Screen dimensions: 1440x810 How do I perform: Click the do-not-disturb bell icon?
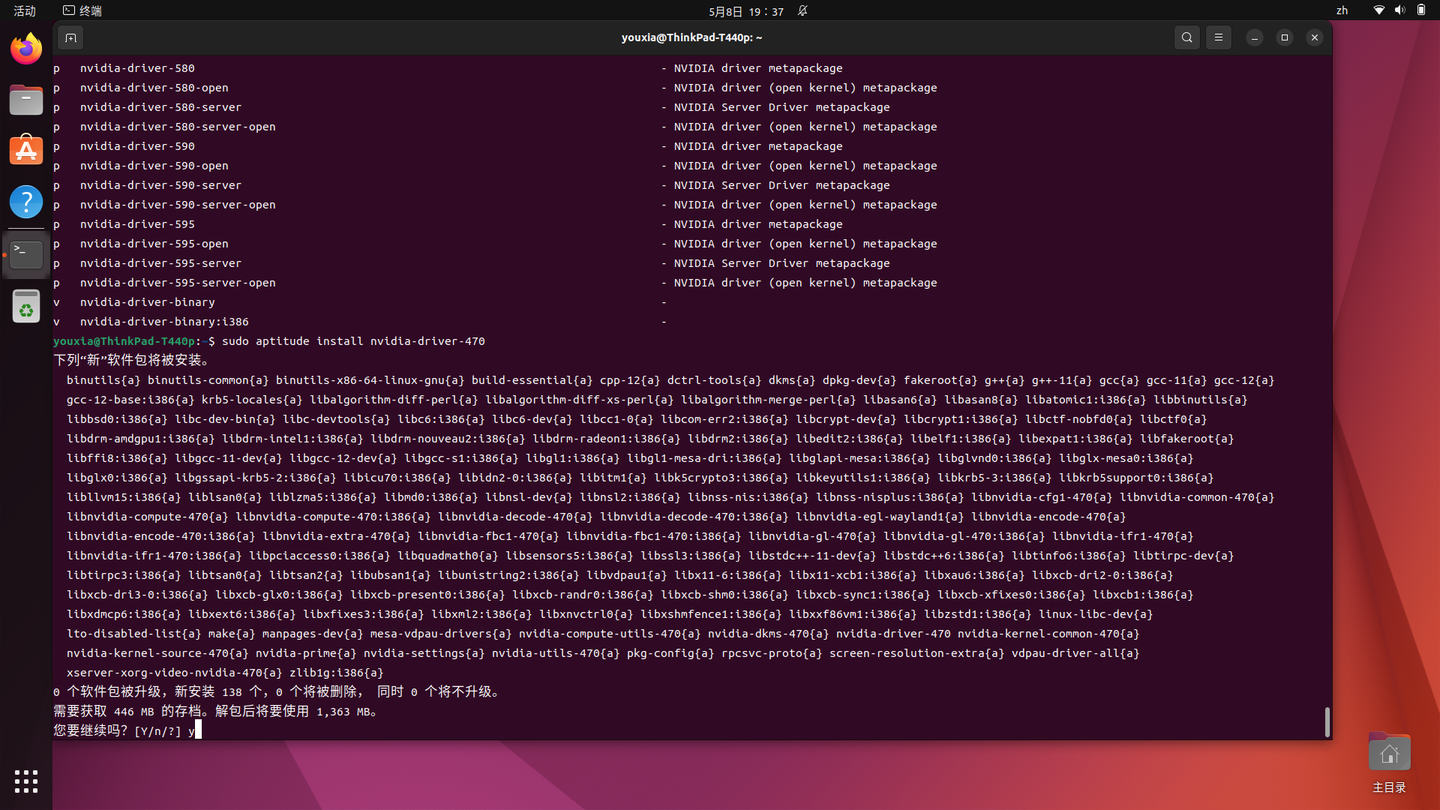click(x=802, y=11)
